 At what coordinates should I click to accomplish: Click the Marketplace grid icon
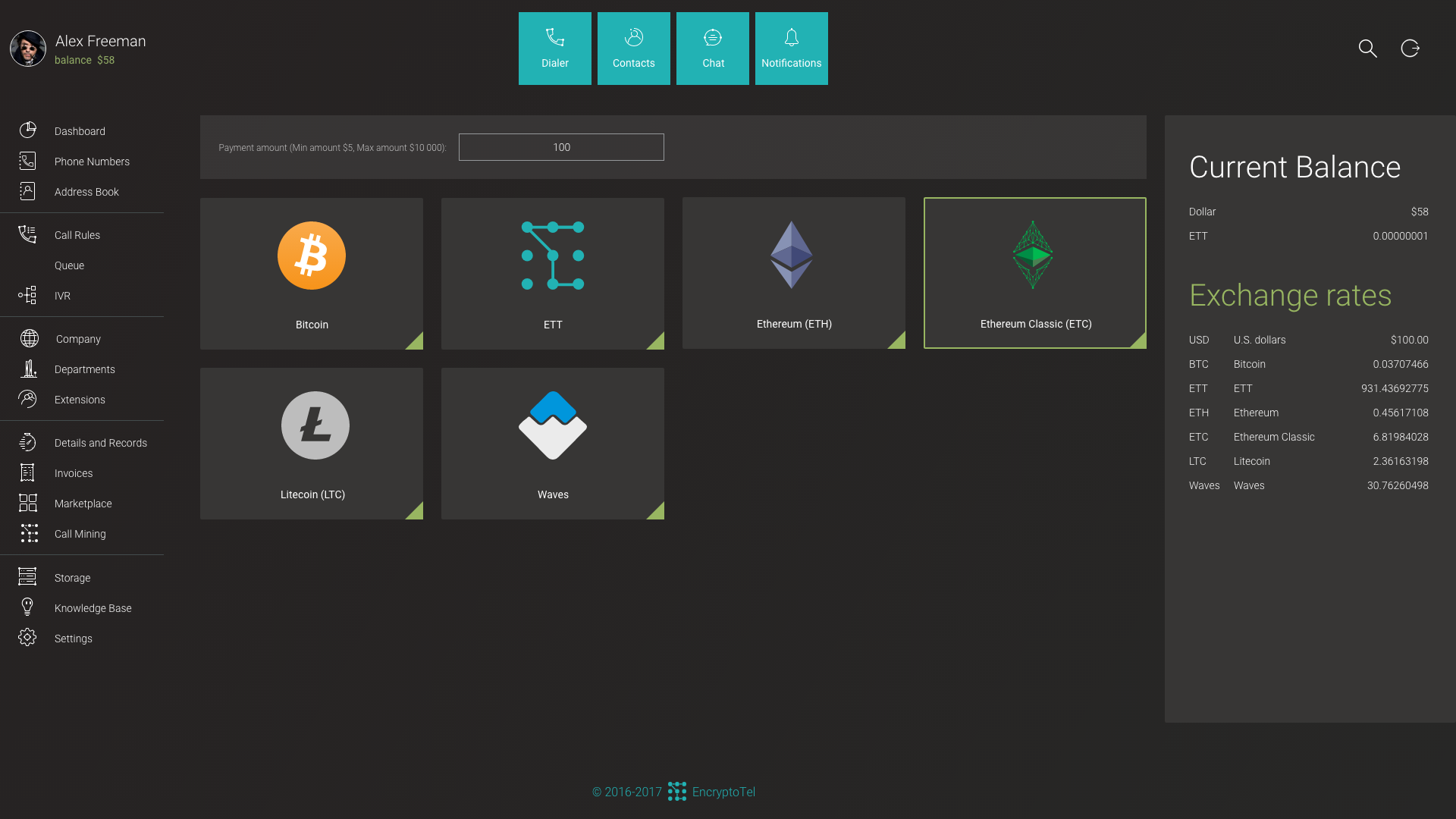(x=28, y=503)
